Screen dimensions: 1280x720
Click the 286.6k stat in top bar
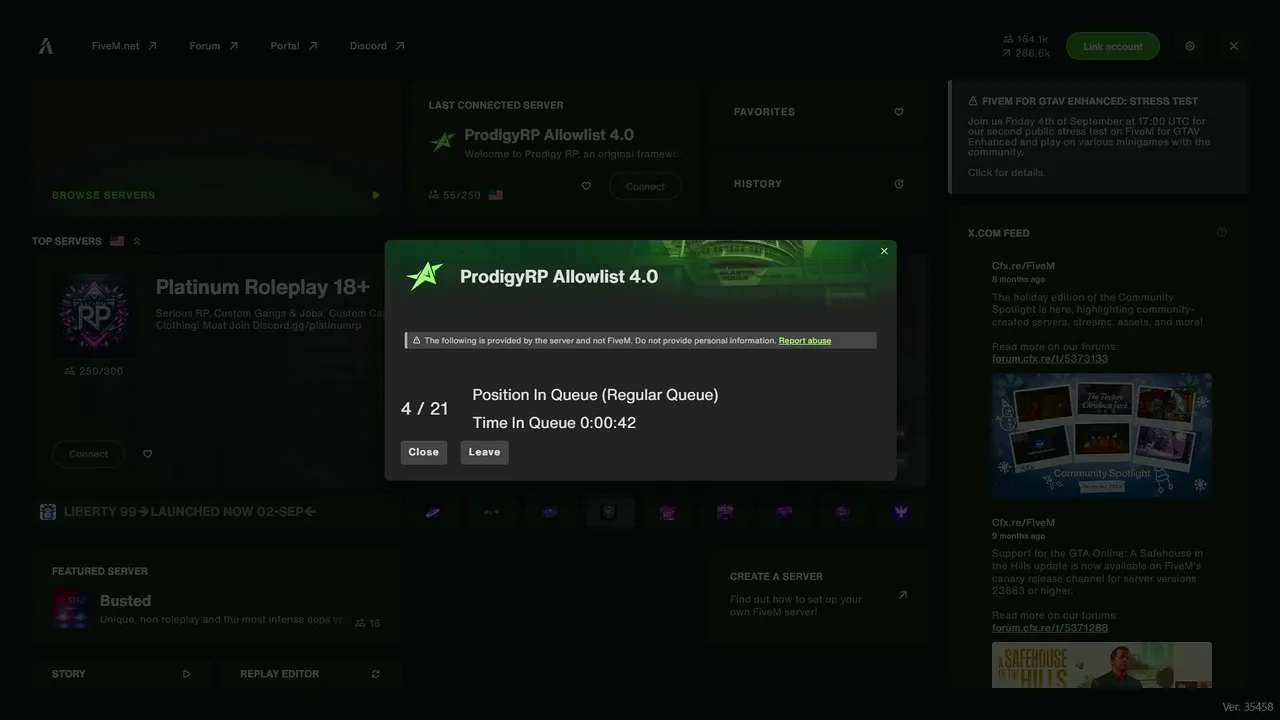click(1026, 54)
